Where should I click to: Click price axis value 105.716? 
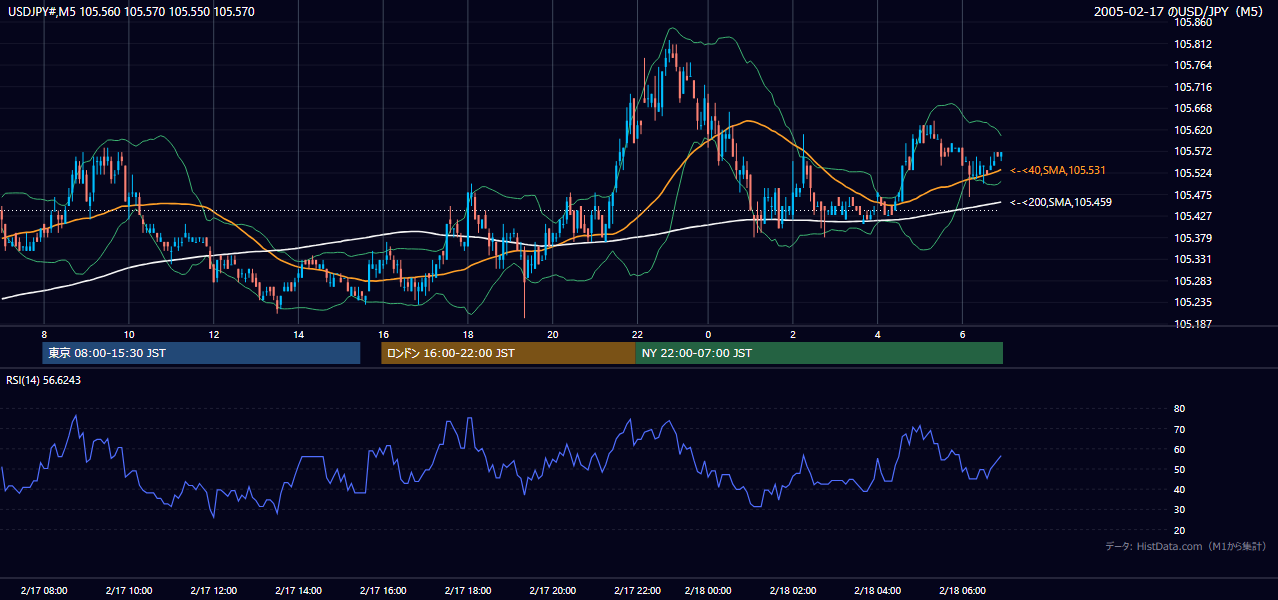point(1193,87)
